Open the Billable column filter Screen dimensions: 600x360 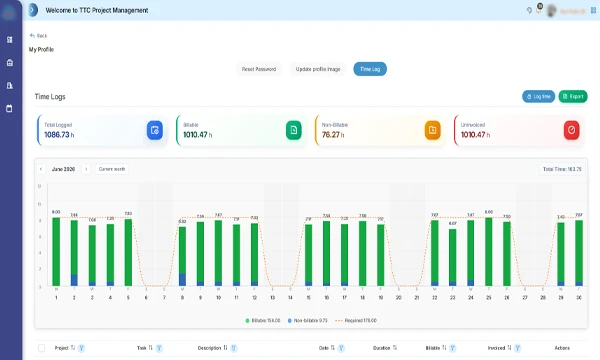[x=453, y=348]
